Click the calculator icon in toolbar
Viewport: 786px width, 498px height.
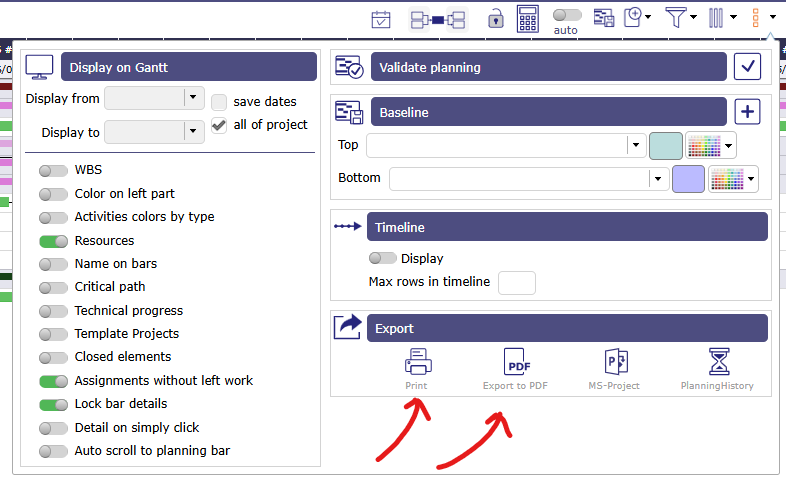point(528,18)
